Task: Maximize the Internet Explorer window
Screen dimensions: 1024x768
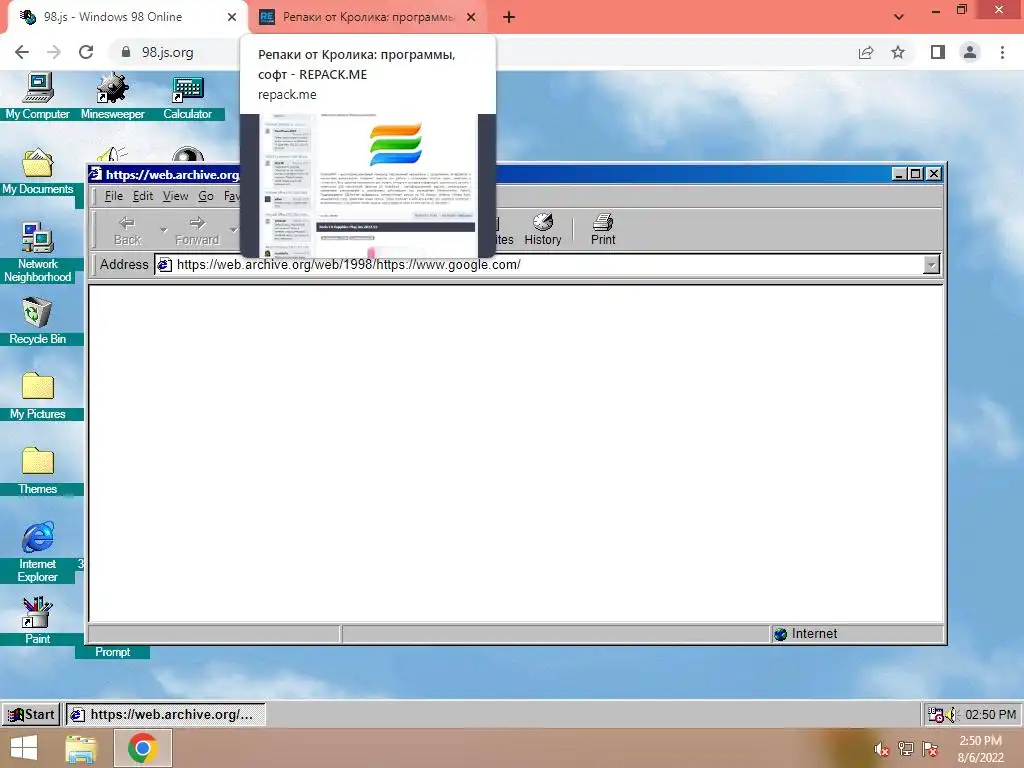Action: pyautogui.click(x=916, y=174)
